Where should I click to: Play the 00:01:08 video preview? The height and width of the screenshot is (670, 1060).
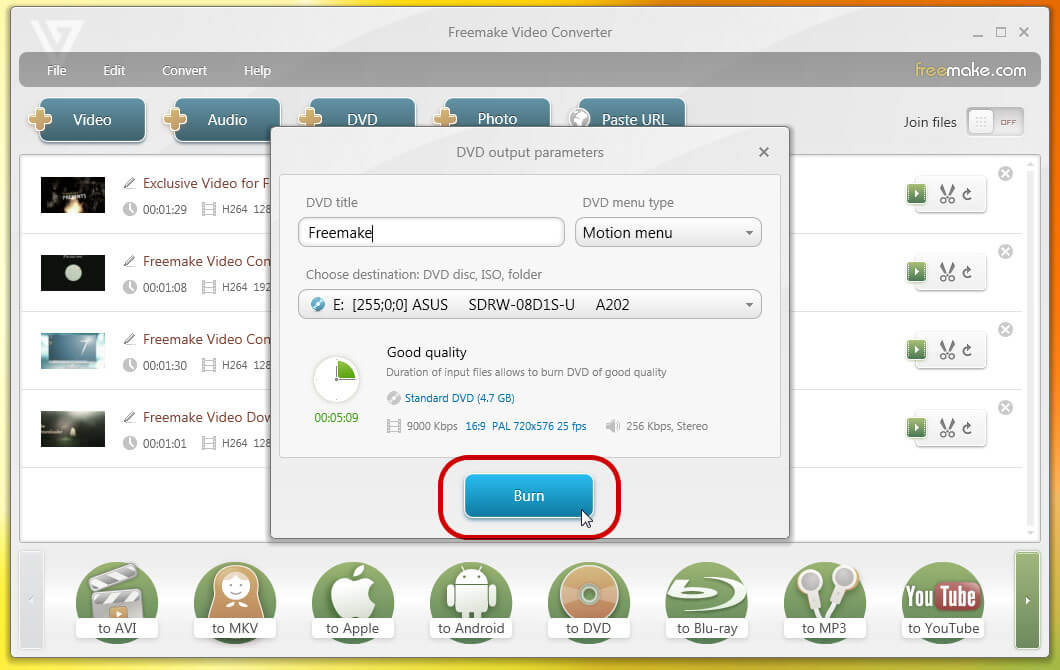click(x=917, y=272)
